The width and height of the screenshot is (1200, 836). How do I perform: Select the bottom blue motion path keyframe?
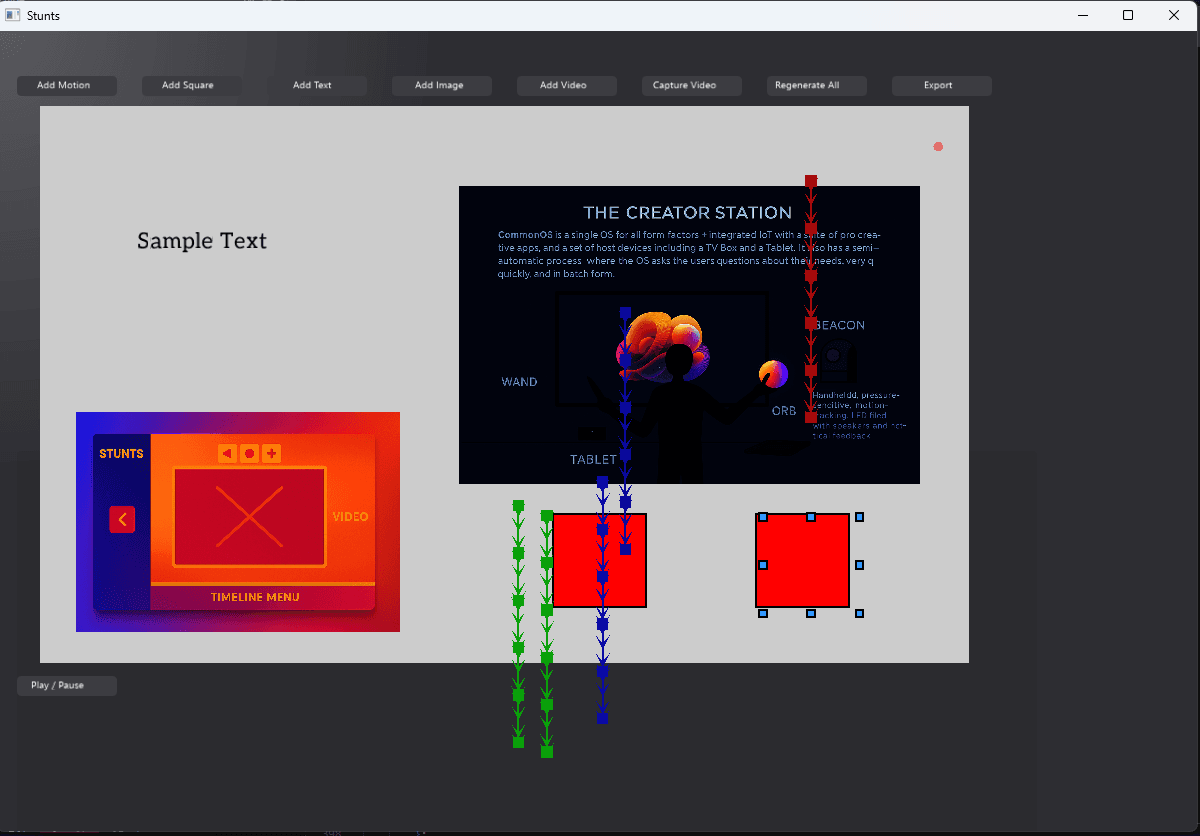(602, 718)
